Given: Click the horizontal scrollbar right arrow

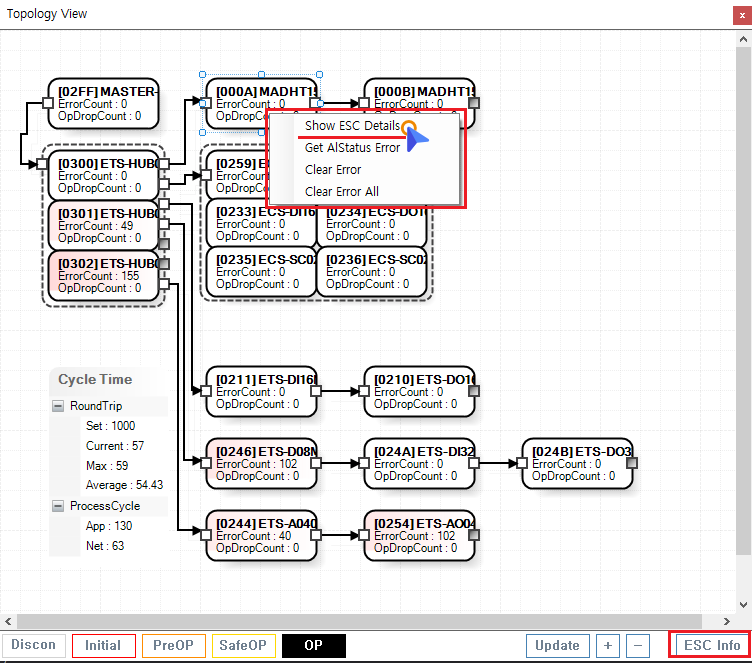Looking at the screenshot, I should pos(729,620).
